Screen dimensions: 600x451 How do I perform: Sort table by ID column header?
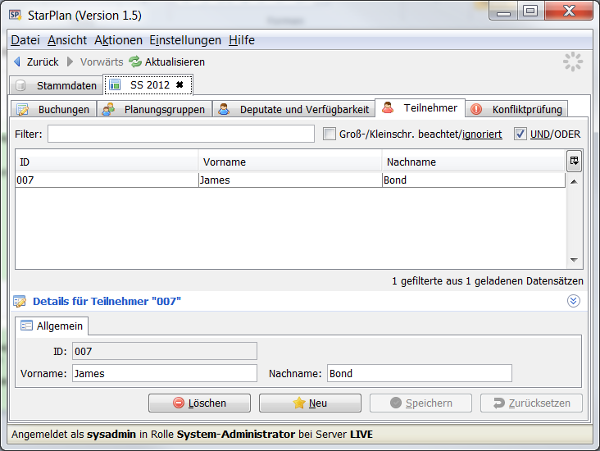(x=107, y=162)
